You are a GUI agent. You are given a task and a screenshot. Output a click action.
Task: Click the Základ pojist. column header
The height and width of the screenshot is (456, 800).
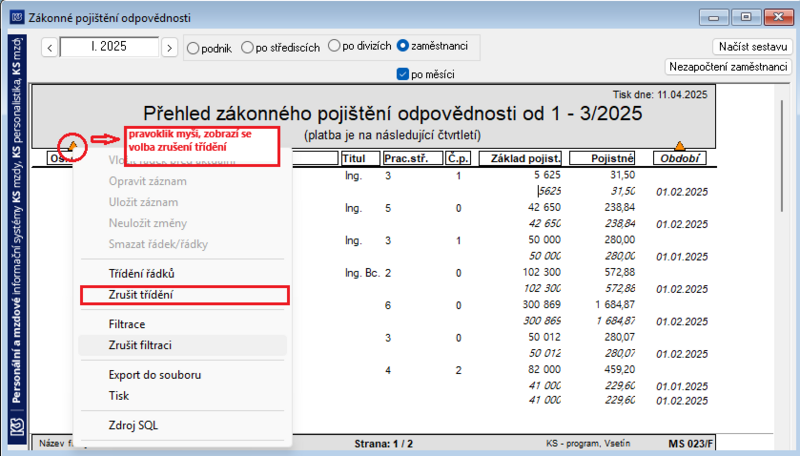click(x=521, y=159)
